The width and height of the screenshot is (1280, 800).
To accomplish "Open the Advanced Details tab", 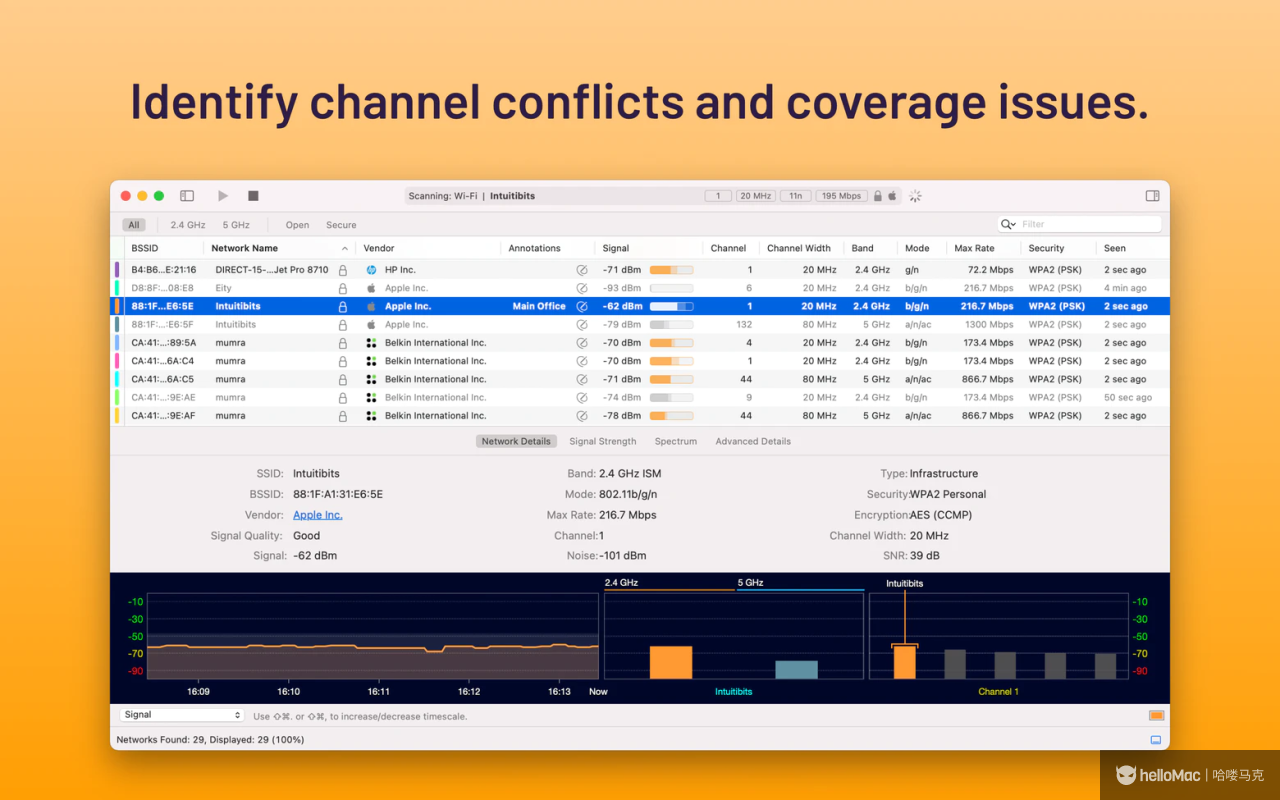I will pos(753,441).
